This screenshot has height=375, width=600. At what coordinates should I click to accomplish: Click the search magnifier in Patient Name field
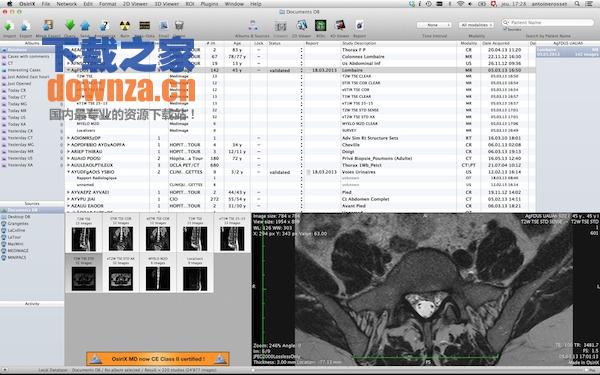click(x=506, y=22)
